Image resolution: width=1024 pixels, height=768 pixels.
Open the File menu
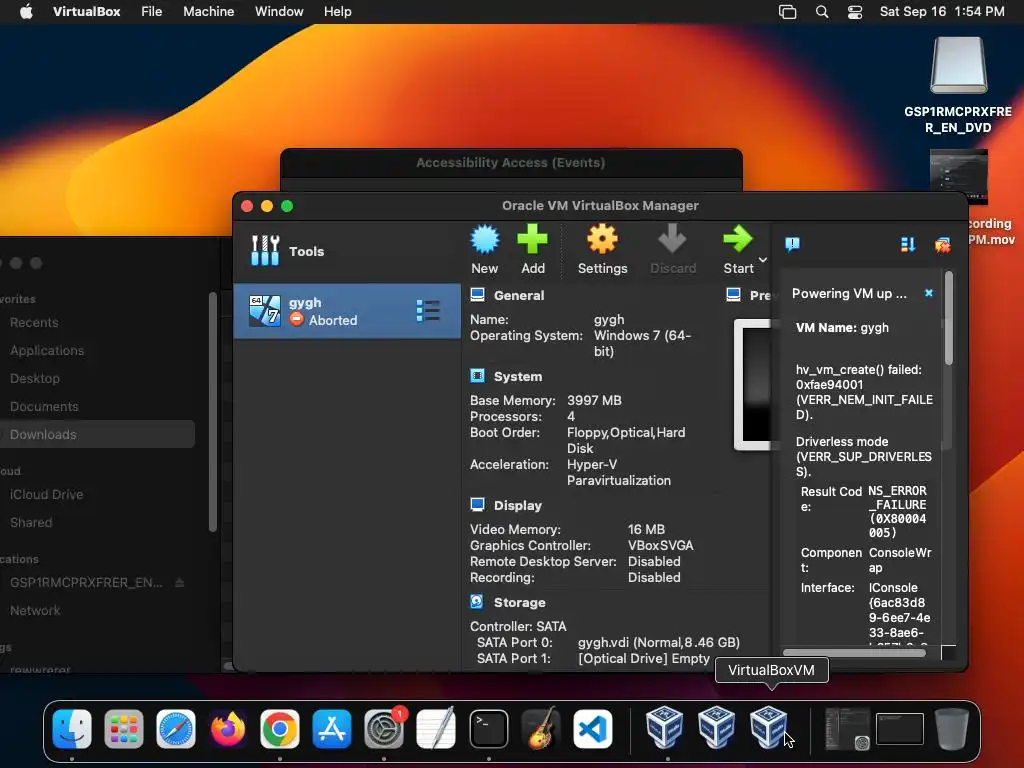click(x=152, y=11)
